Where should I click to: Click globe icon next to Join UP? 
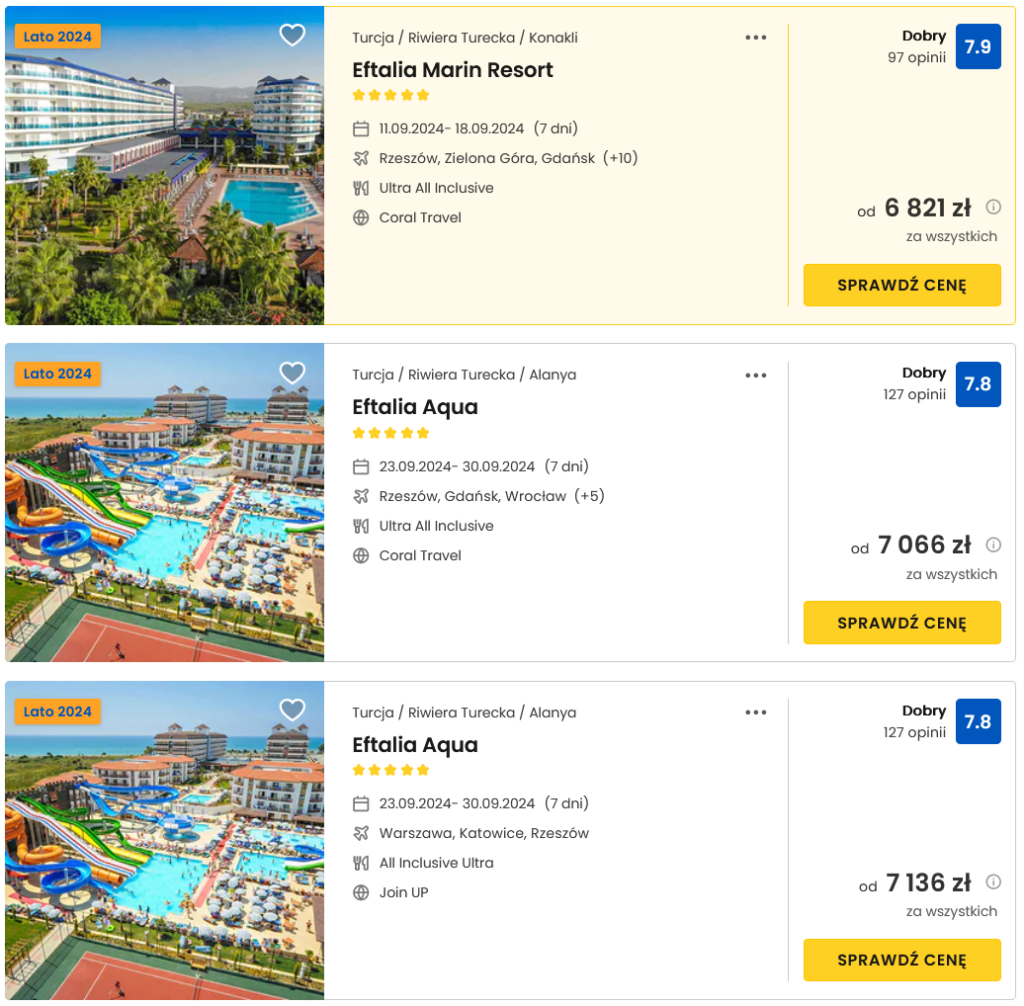pyautogui.click(x=361, y=892)
